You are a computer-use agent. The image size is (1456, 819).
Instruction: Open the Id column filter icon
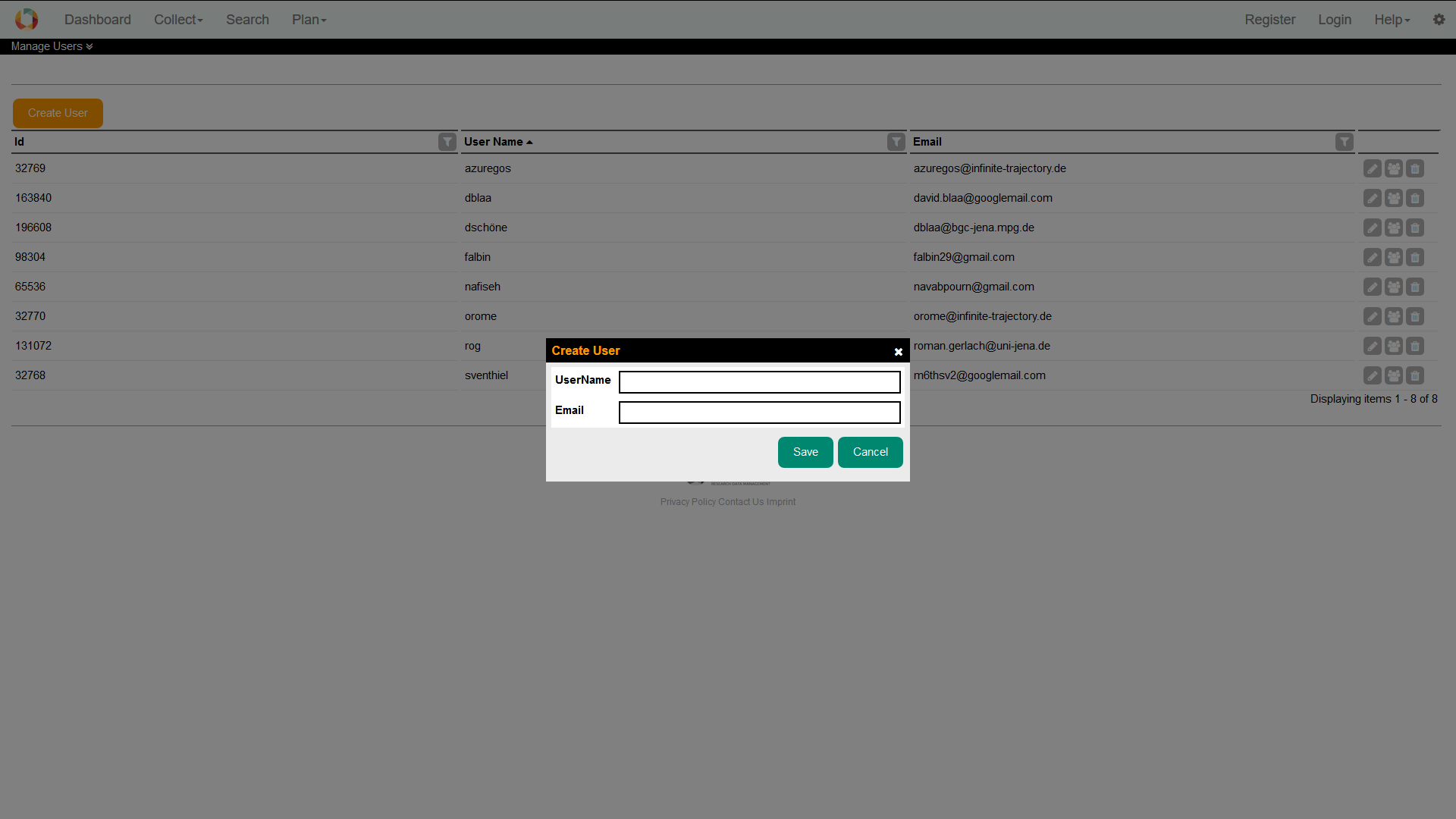click(447, 142)
